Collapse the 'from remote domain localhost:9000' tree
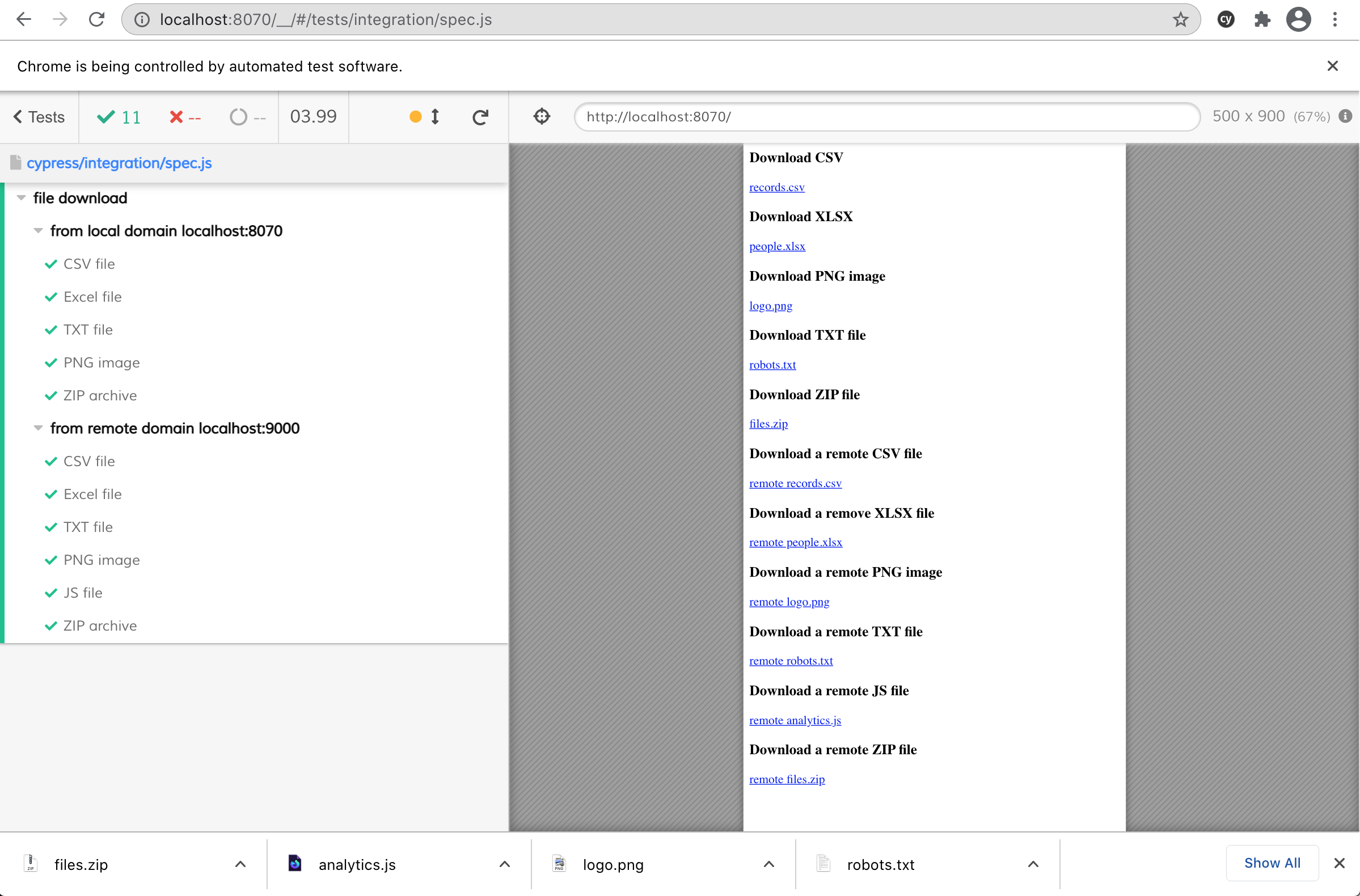 coord(36,428)
